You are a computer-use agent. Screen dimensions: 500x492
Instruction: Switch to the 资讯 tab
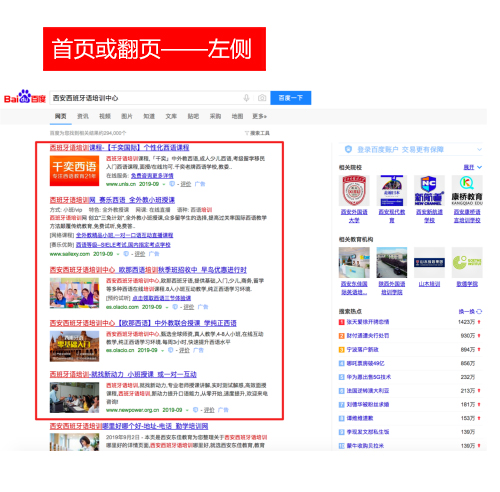tap(83, 116)
